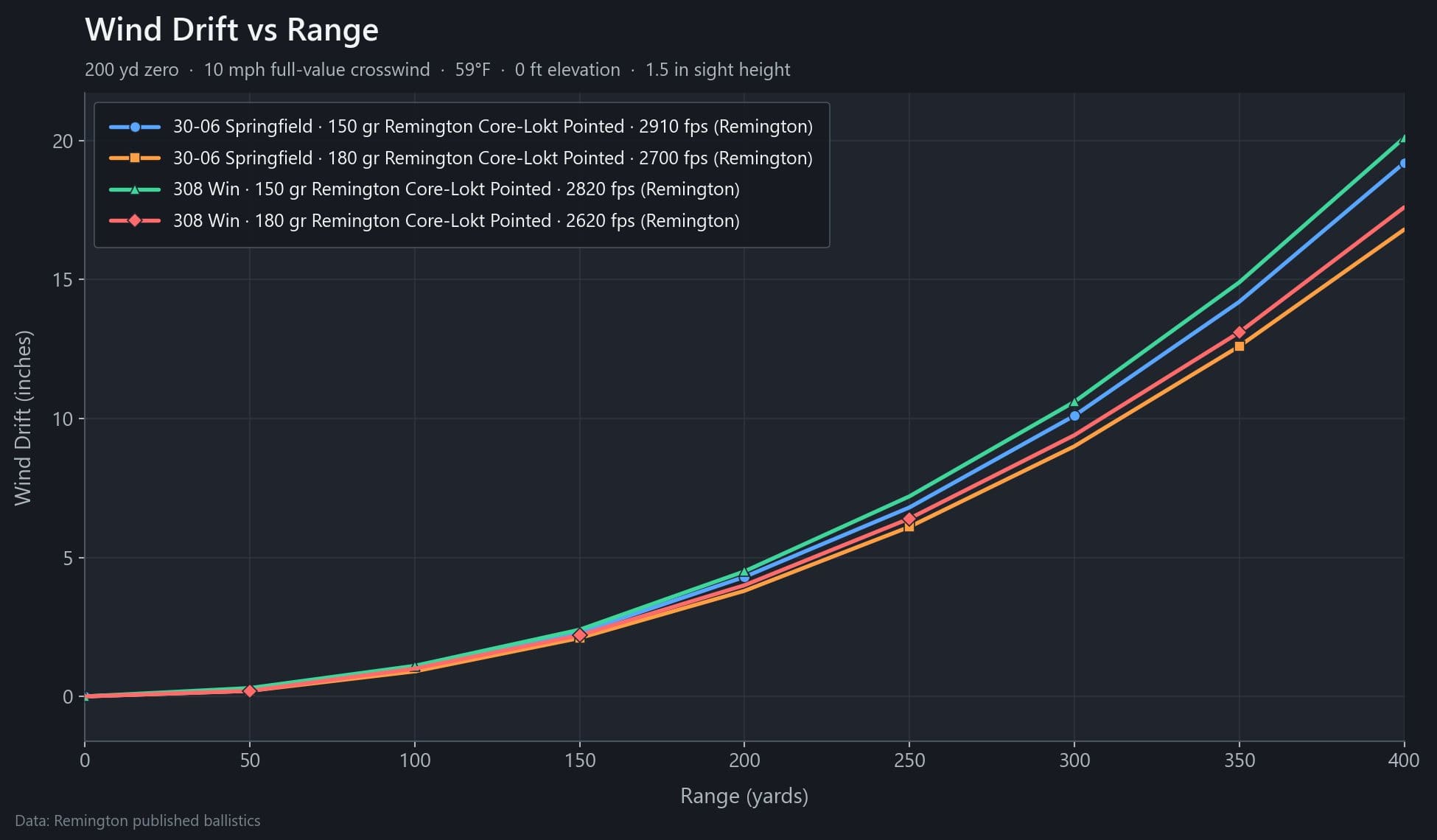Select the red diamond data point at 150 yards
The width and height of the screenshot is (1437, 840).
tap(580, 635)
